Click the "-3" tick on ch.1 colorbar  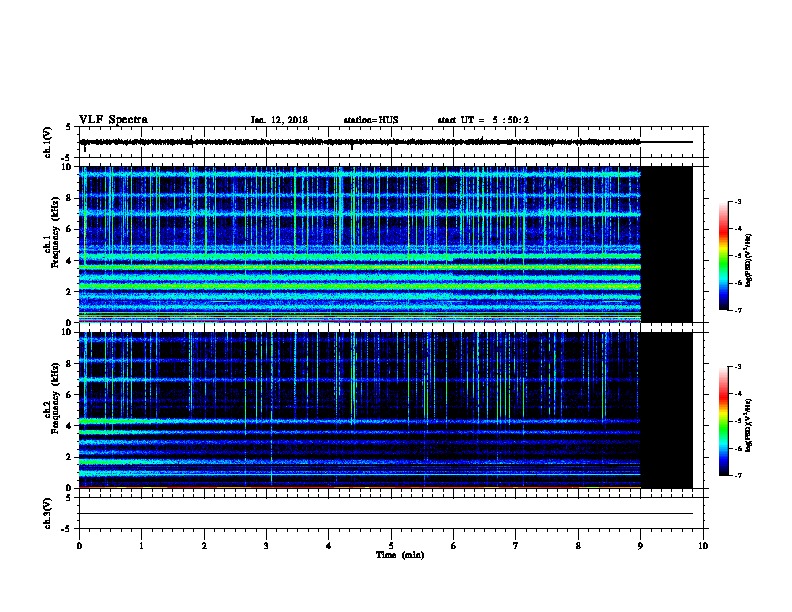click(x=737, y=201)
